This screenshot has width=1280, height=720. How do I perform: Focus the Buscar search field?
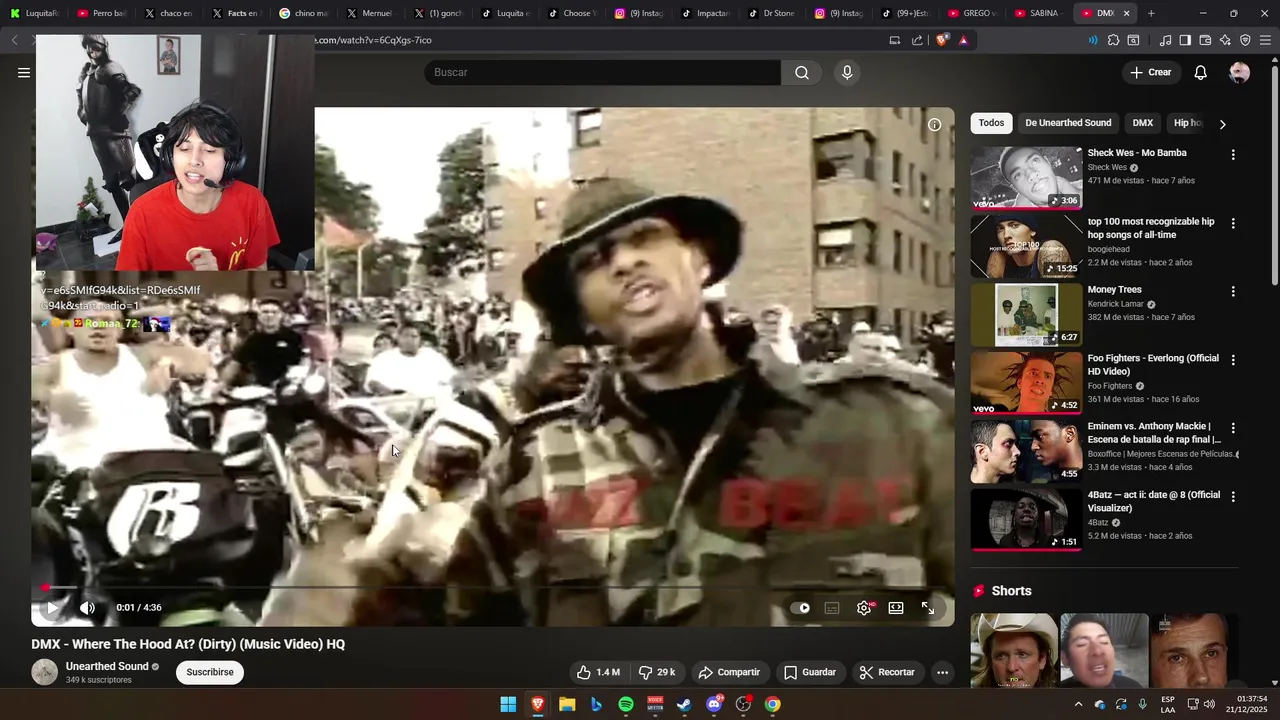(x=602, y=72)
